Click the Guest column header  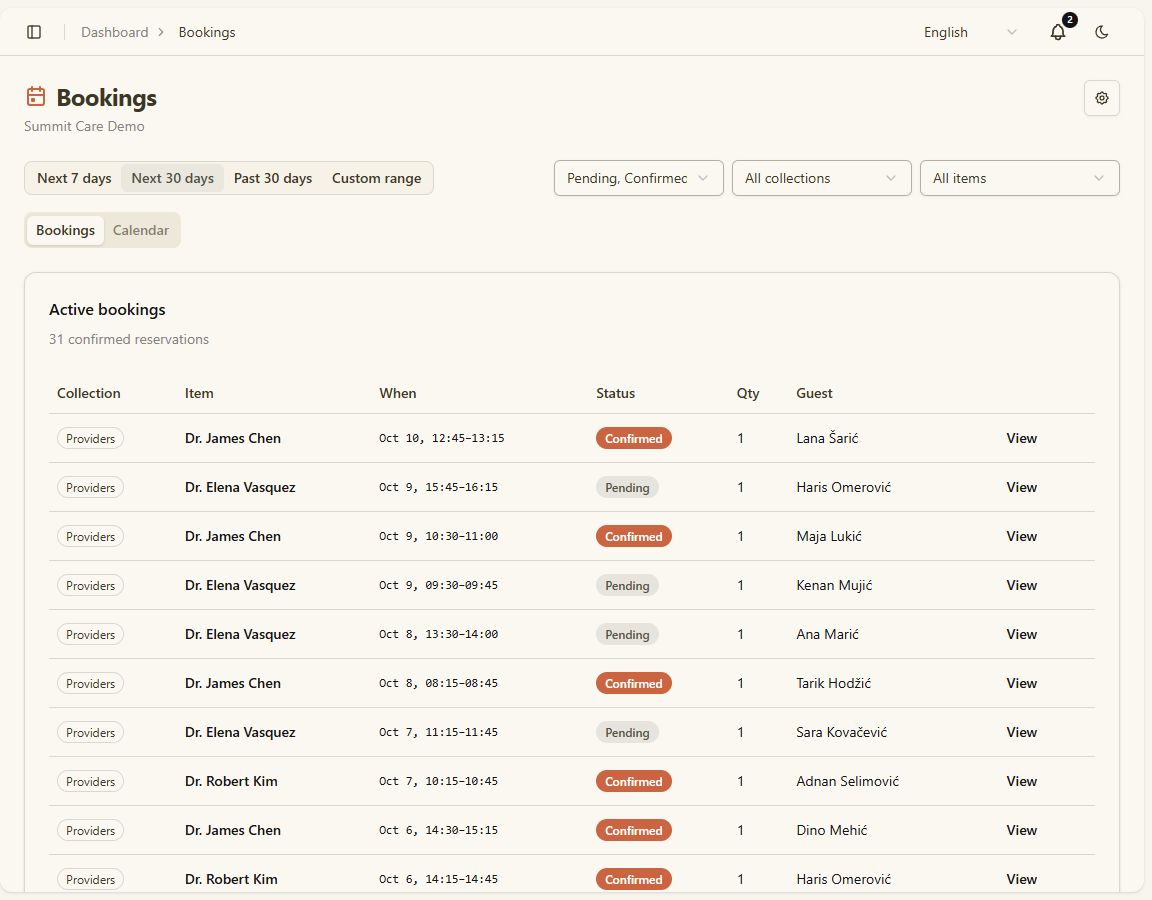coord(814,393)
